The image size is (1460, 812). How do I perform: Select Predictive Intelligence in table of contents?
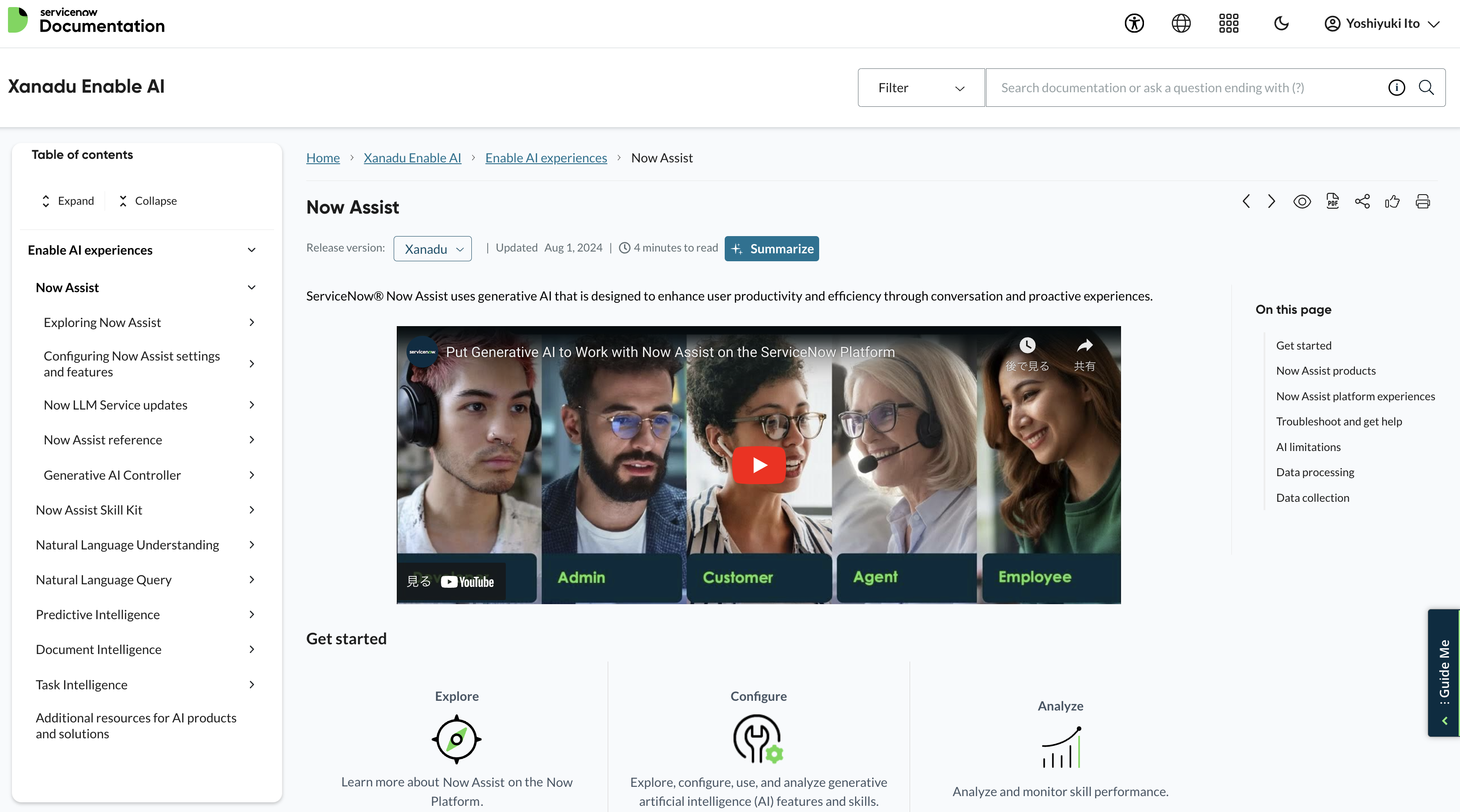(x=98, y=614)
